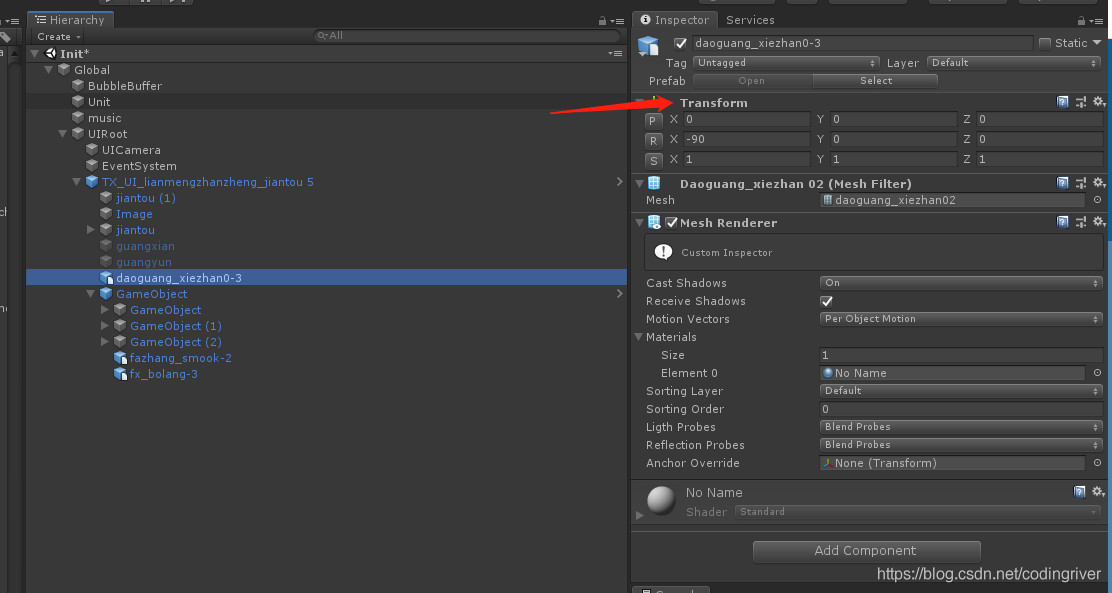
Task: Open the Create dropdown menu
Action: click(59, 36)
